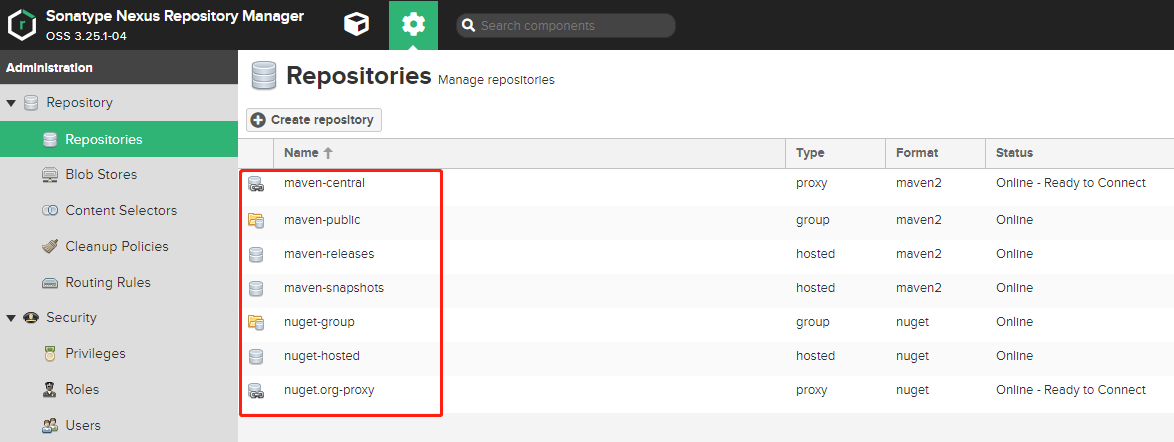Click the nuget-hosted database icon
This screenshot has width=1174, height=442.
(x=256, y=356)
